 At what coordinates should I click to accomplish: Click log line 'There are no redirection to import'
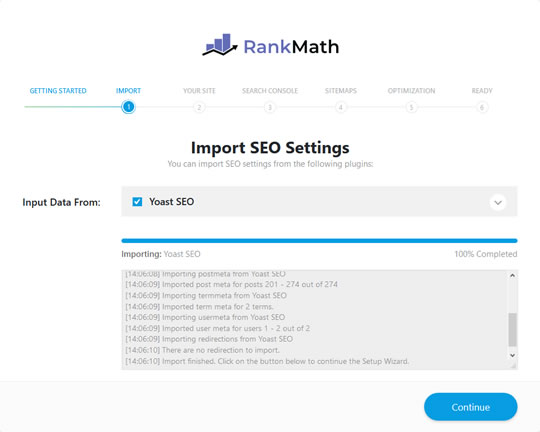[202, 350]
